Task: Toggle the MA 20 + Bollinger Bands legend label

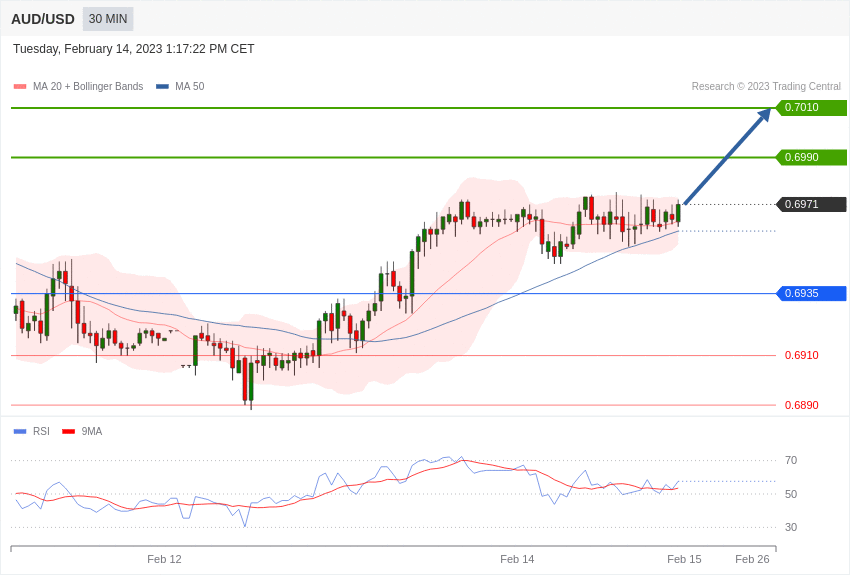Action: pyautogui.click(x=88, y=87)
